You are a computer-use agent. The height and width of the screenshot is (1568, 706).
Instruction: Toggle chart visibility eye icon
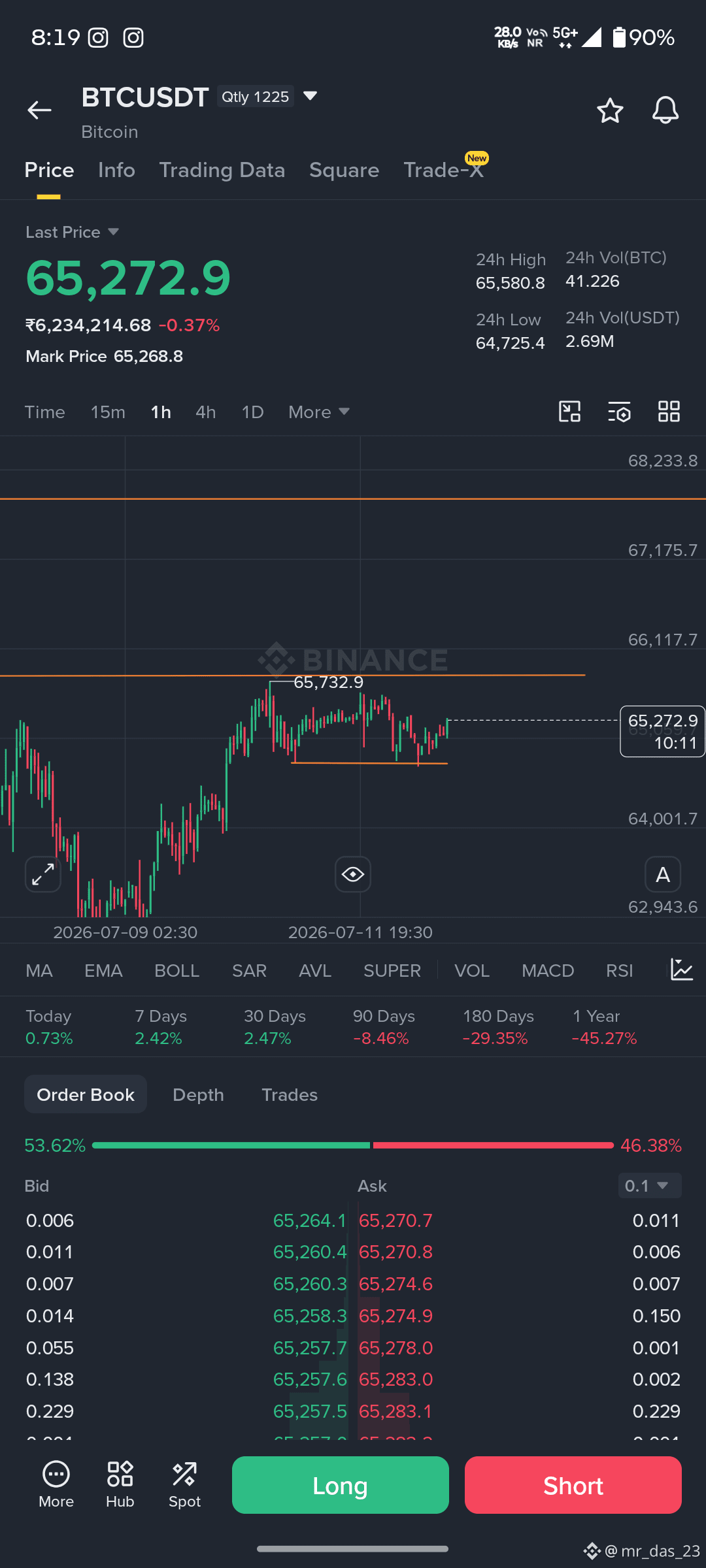pyautogui.click(x=353, y=874)
